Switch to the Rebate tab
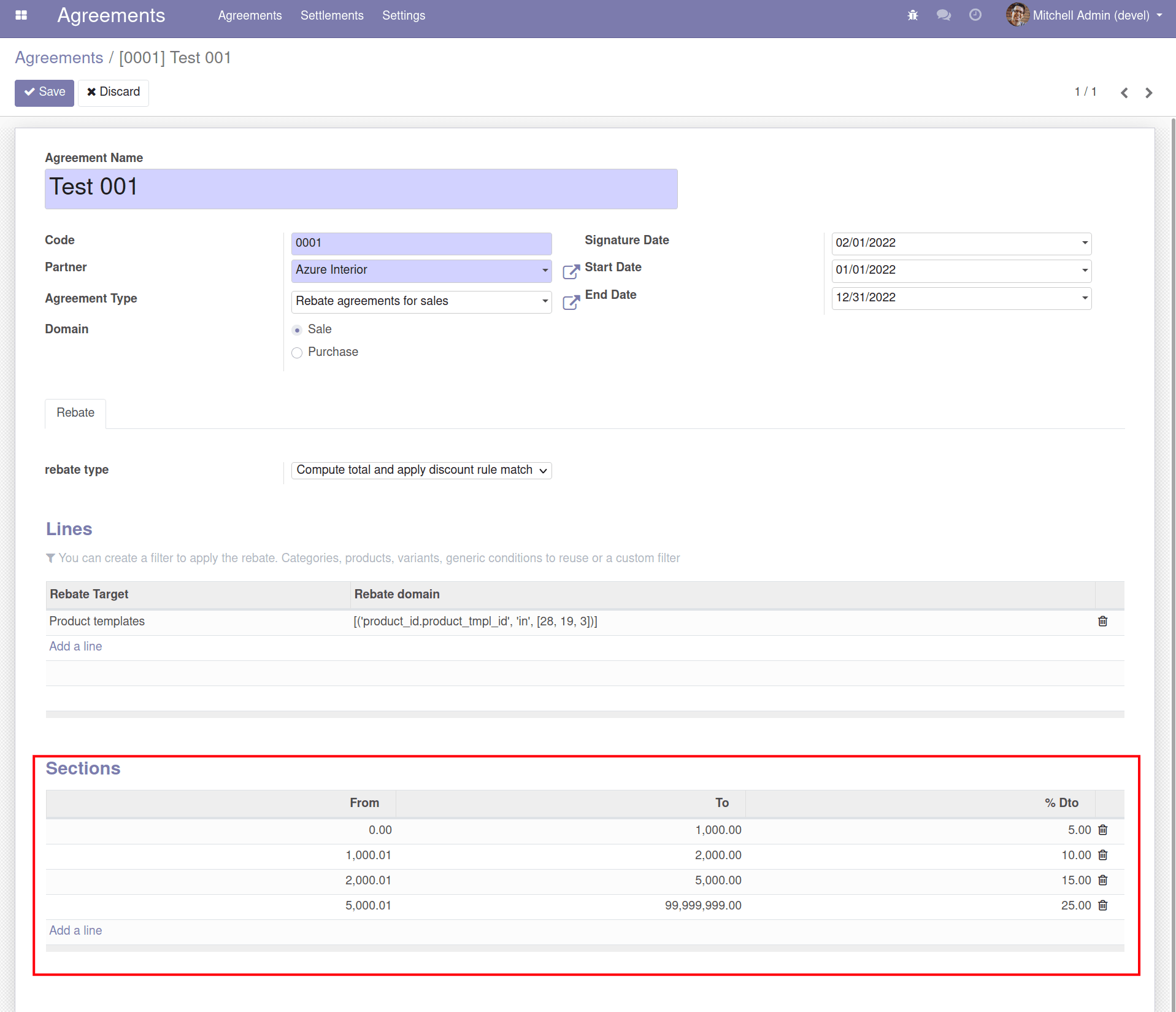Image resolution: width=1176 pixels, height=1012 pixels. tap(75, 413)
